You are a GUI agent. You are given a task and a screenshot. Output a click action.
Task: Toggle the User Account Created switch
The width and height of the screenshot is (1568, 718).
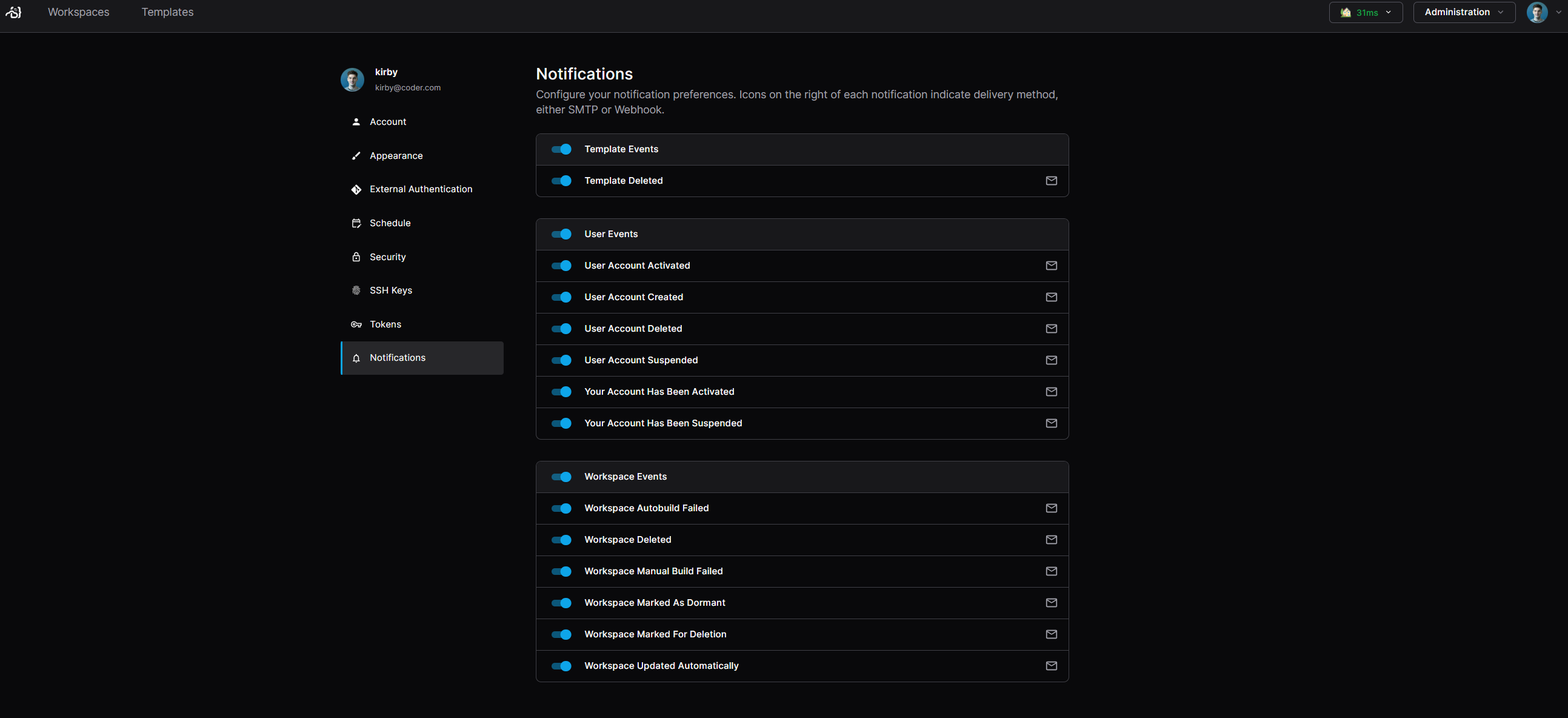(561, 297)
